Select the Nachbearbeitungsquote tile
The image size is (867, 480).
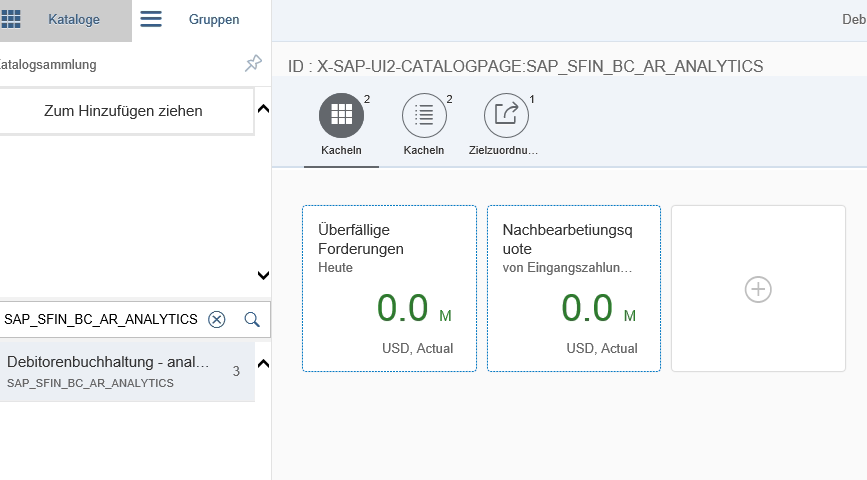(574, 288)
